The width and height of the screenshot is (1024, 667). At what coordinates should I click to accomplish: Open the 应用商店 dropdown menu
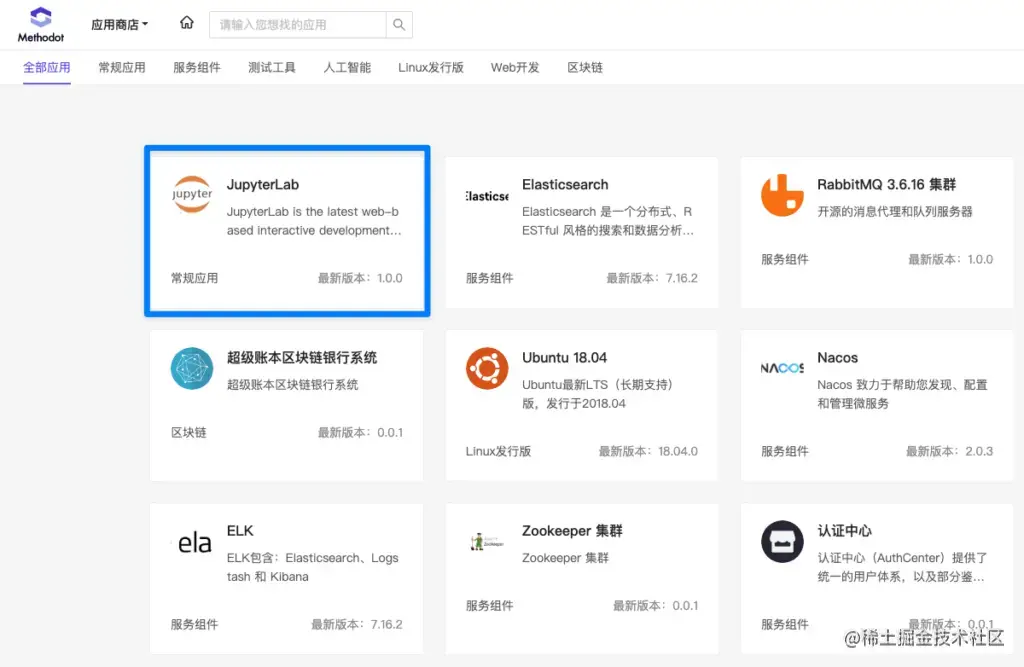121,24
